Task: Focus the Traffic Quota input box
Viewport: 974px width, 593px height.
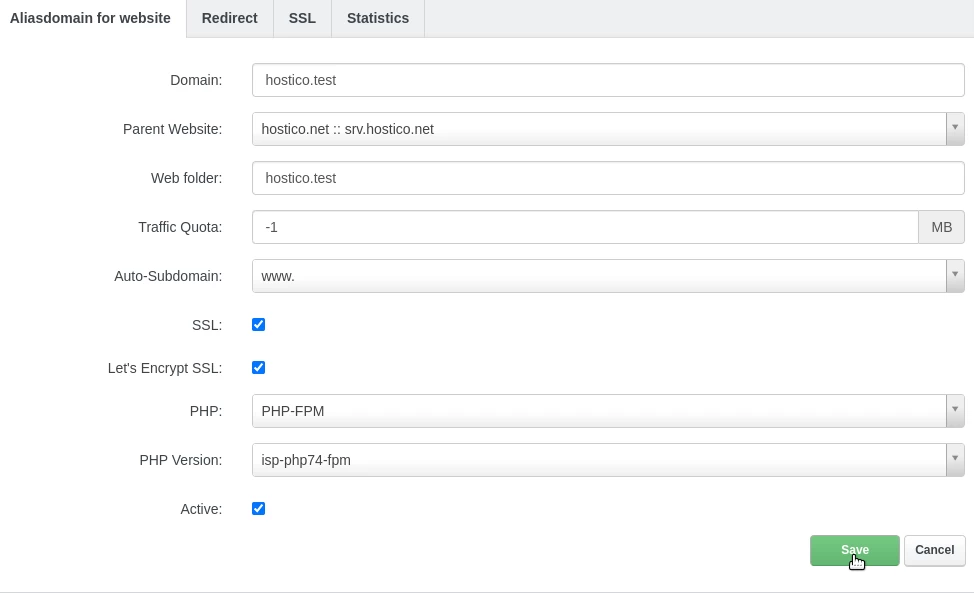Action: pyautogui.click(x=585, y=227)
